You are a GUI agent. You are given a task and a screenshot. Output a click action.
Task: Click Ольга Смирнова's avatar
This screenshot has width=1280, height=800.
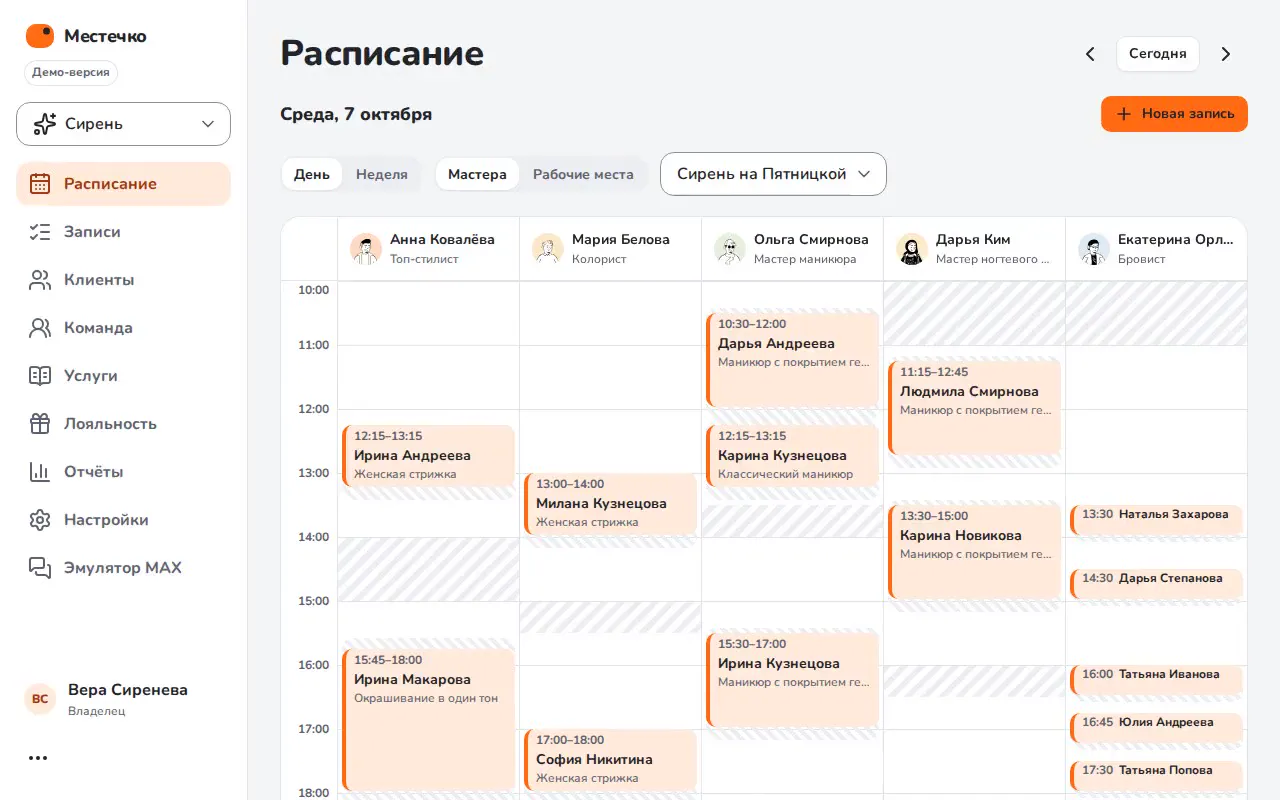730,249
